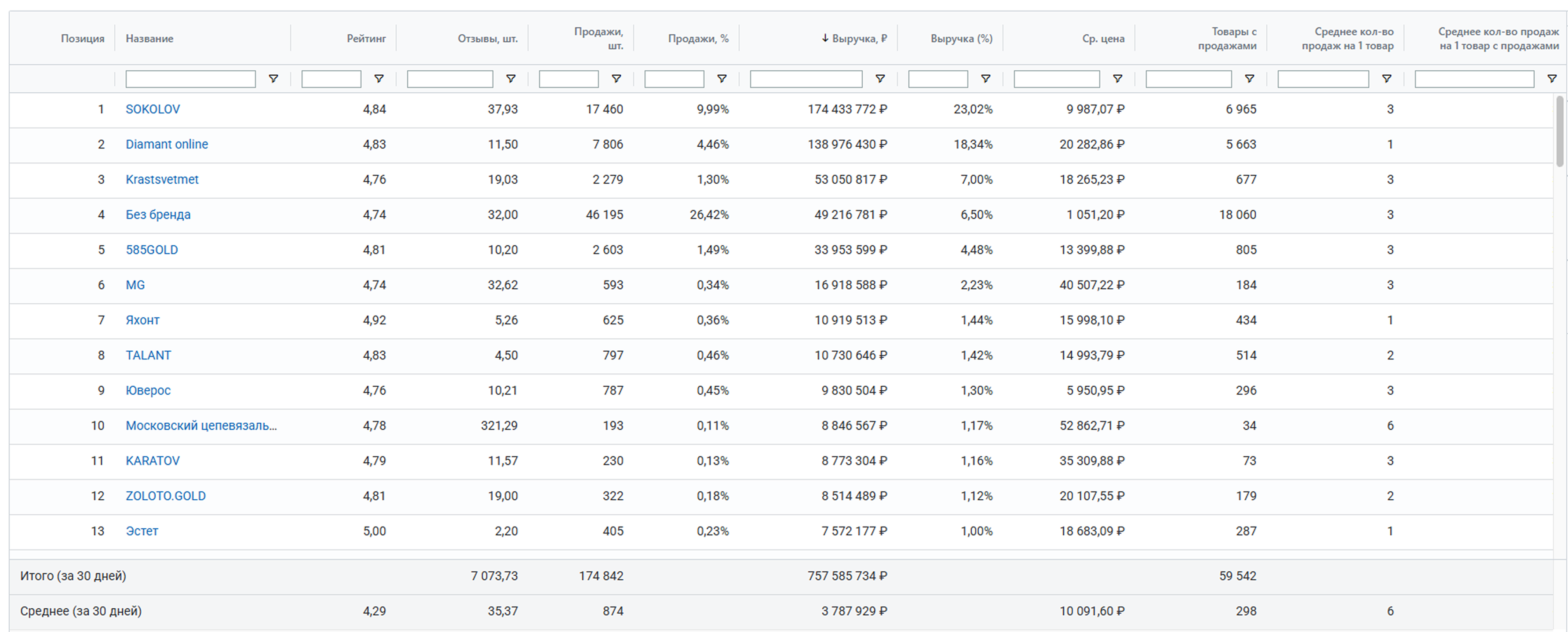Click the Название filter text field
The width and height of the screenshot is (1568, 632).
(190, 79)
